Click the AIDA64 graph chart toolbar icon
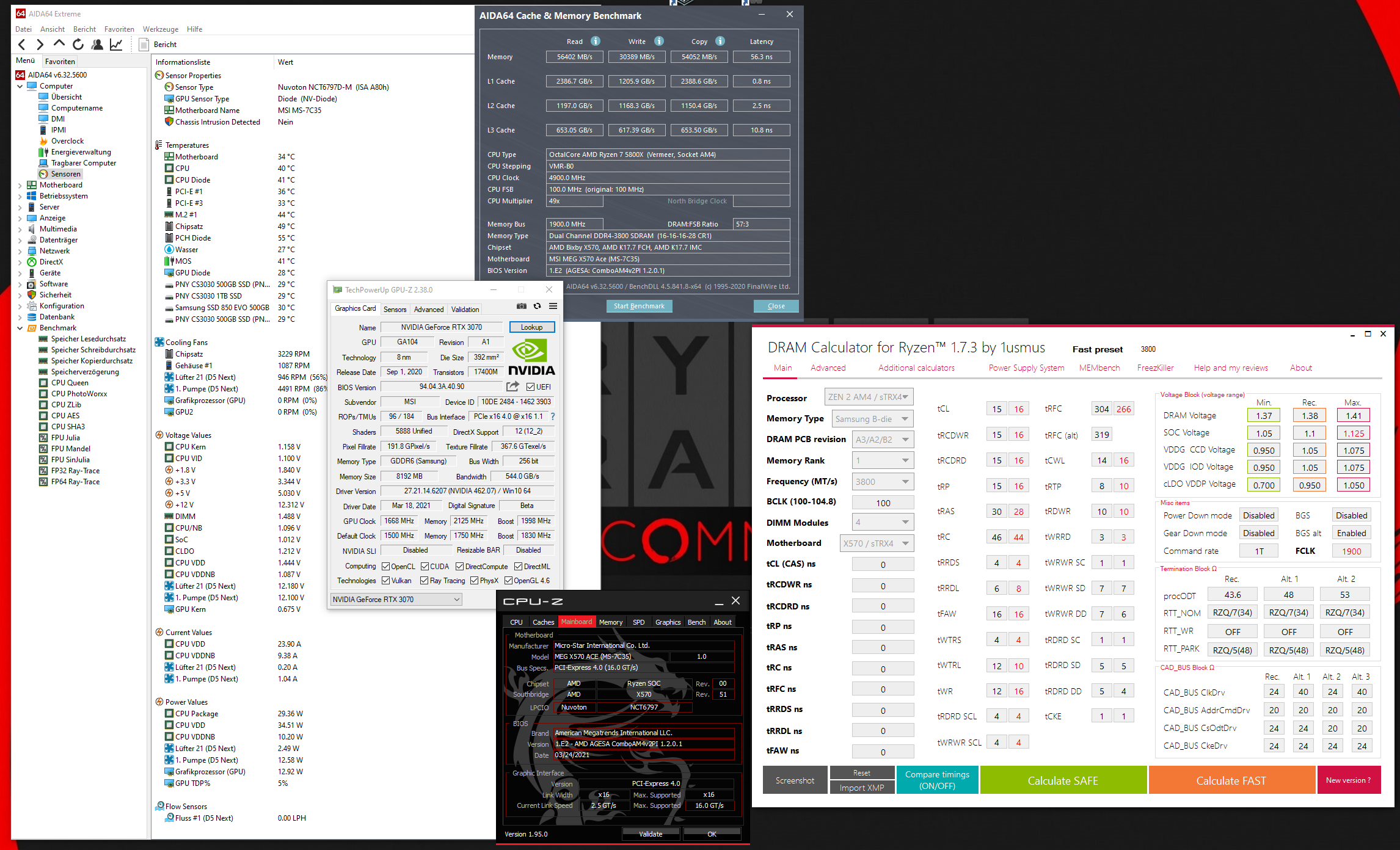Image resolution: width=1400 pixels, height=850 pixels. pyautogui.click(x=116, y=44)
